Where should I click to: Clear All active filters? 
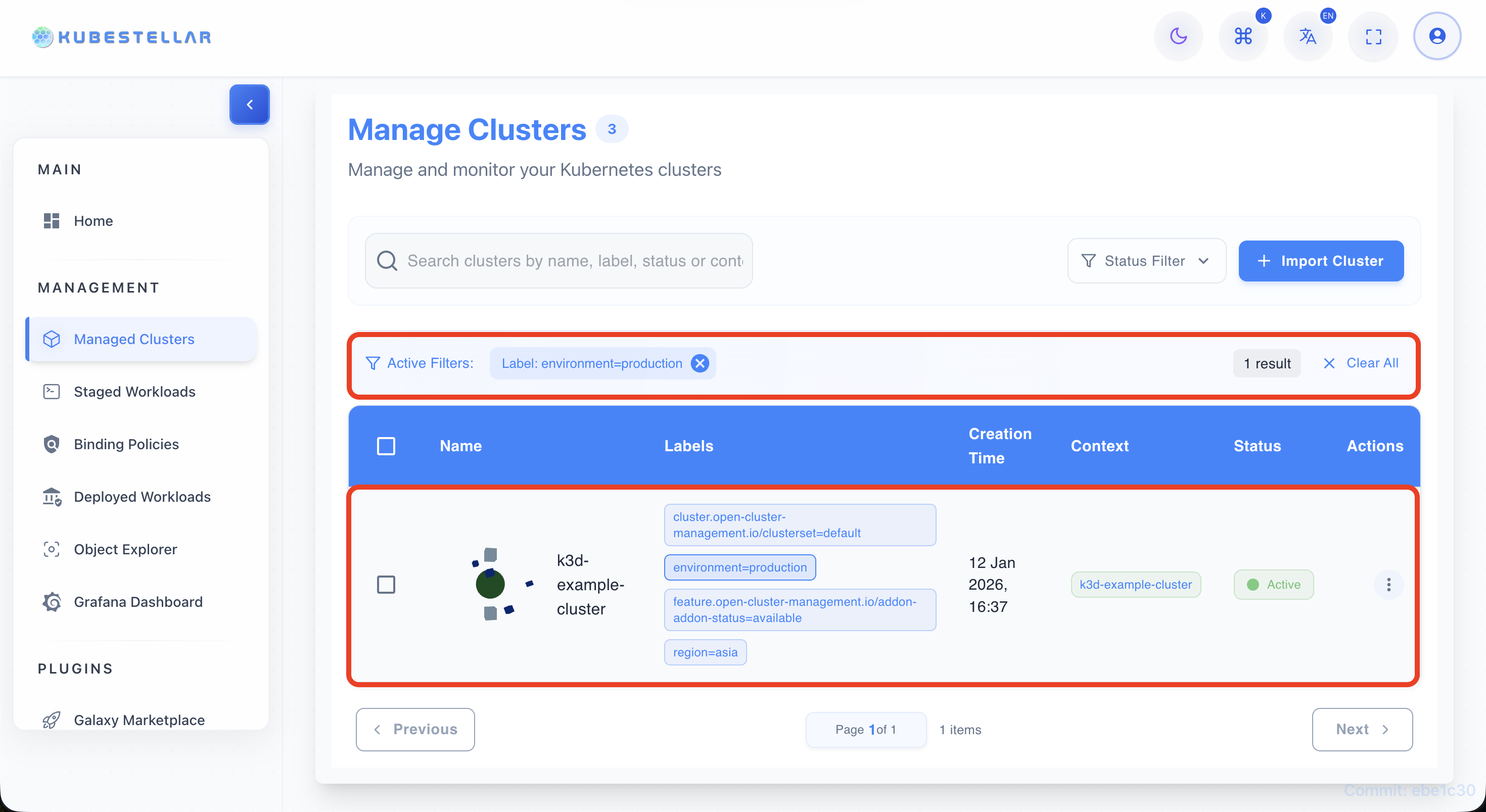click(1361, 363)
